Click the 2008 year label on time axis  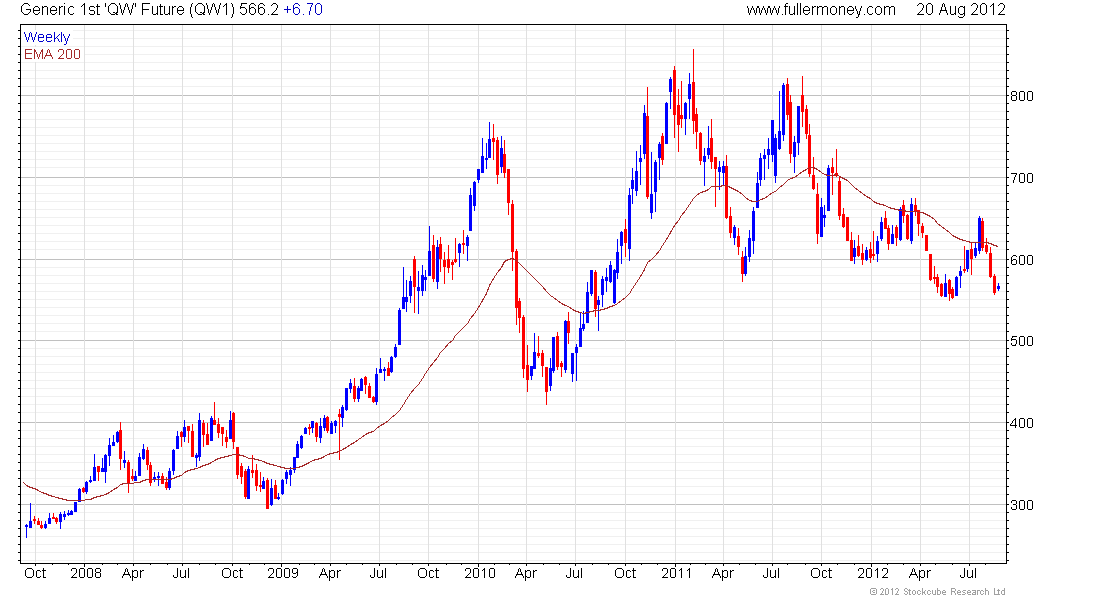tap(86, 573)
